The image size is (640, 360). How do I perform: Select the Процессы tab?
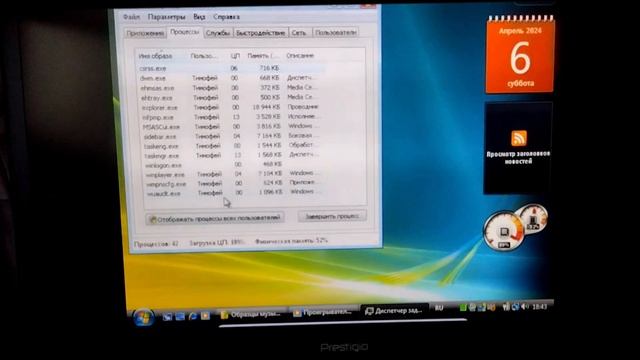184,32
